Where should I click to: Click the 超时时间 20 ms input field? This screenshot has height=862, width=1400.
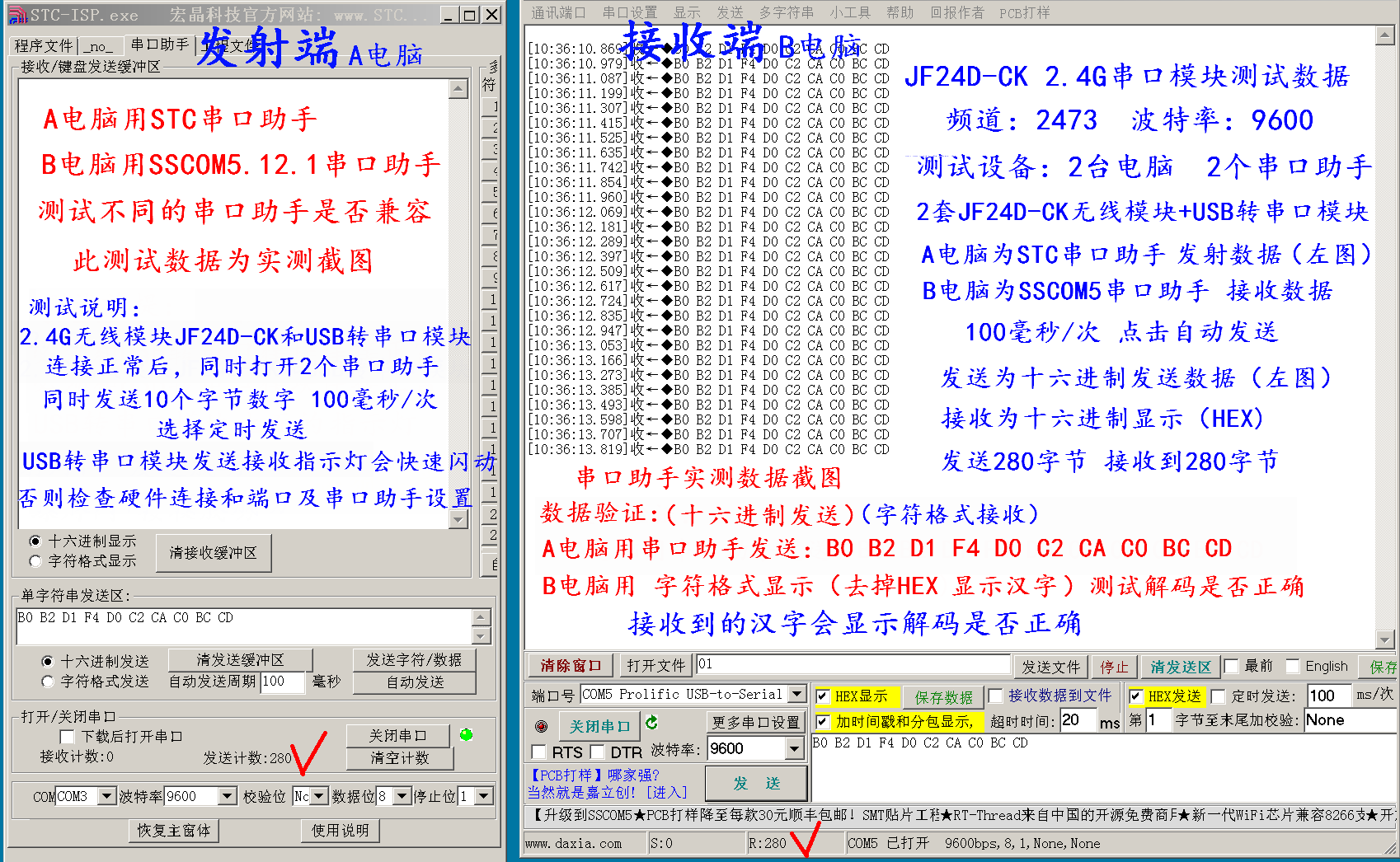pos(1078,720)
